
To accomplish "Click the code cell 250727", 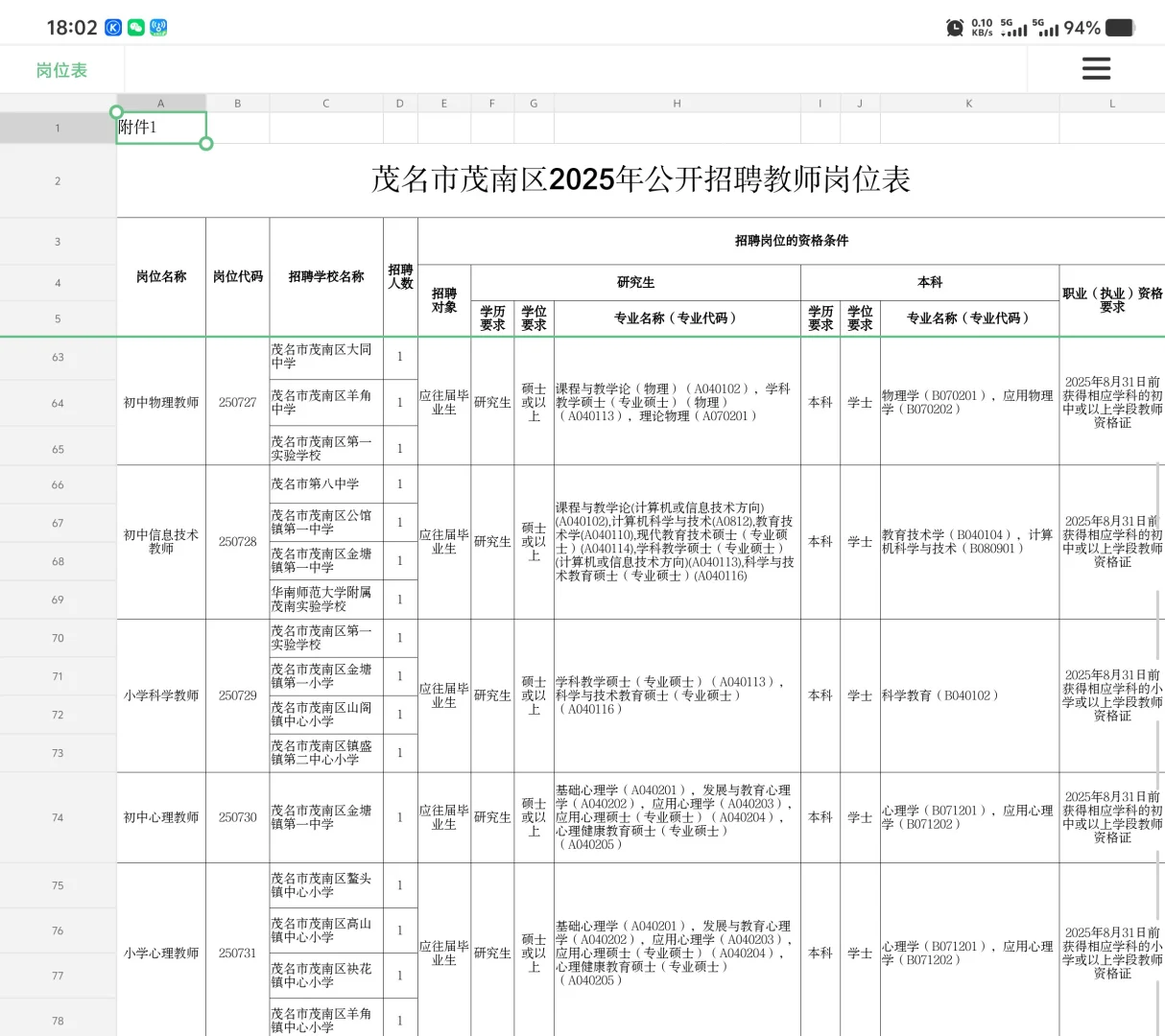I will pyautogui.click(x=238, y=402).
